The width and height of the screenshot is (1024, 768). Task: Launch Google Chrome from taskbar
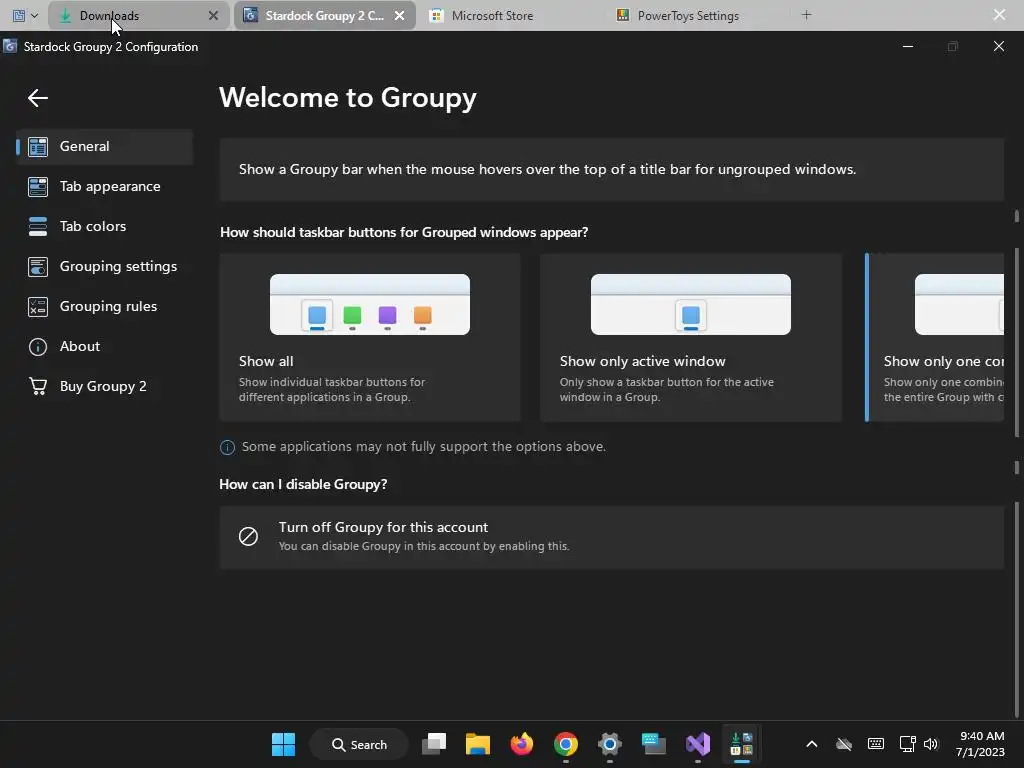[566, 744]
